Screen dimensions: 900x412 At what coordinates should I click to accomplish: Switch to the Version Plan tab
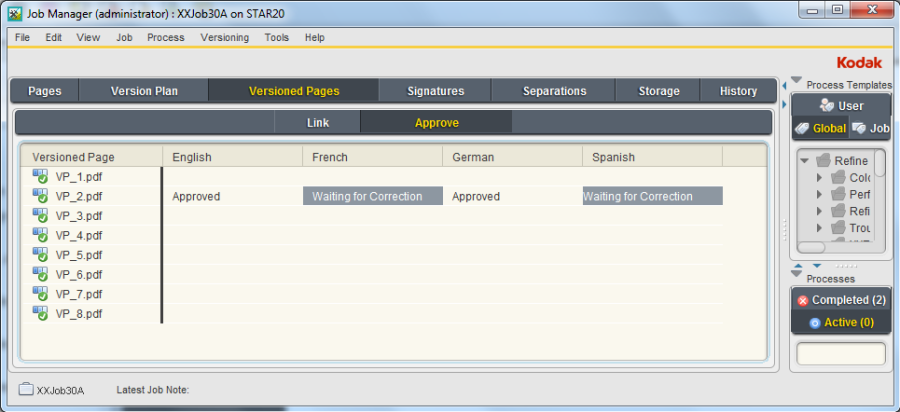tap(144, 91)
